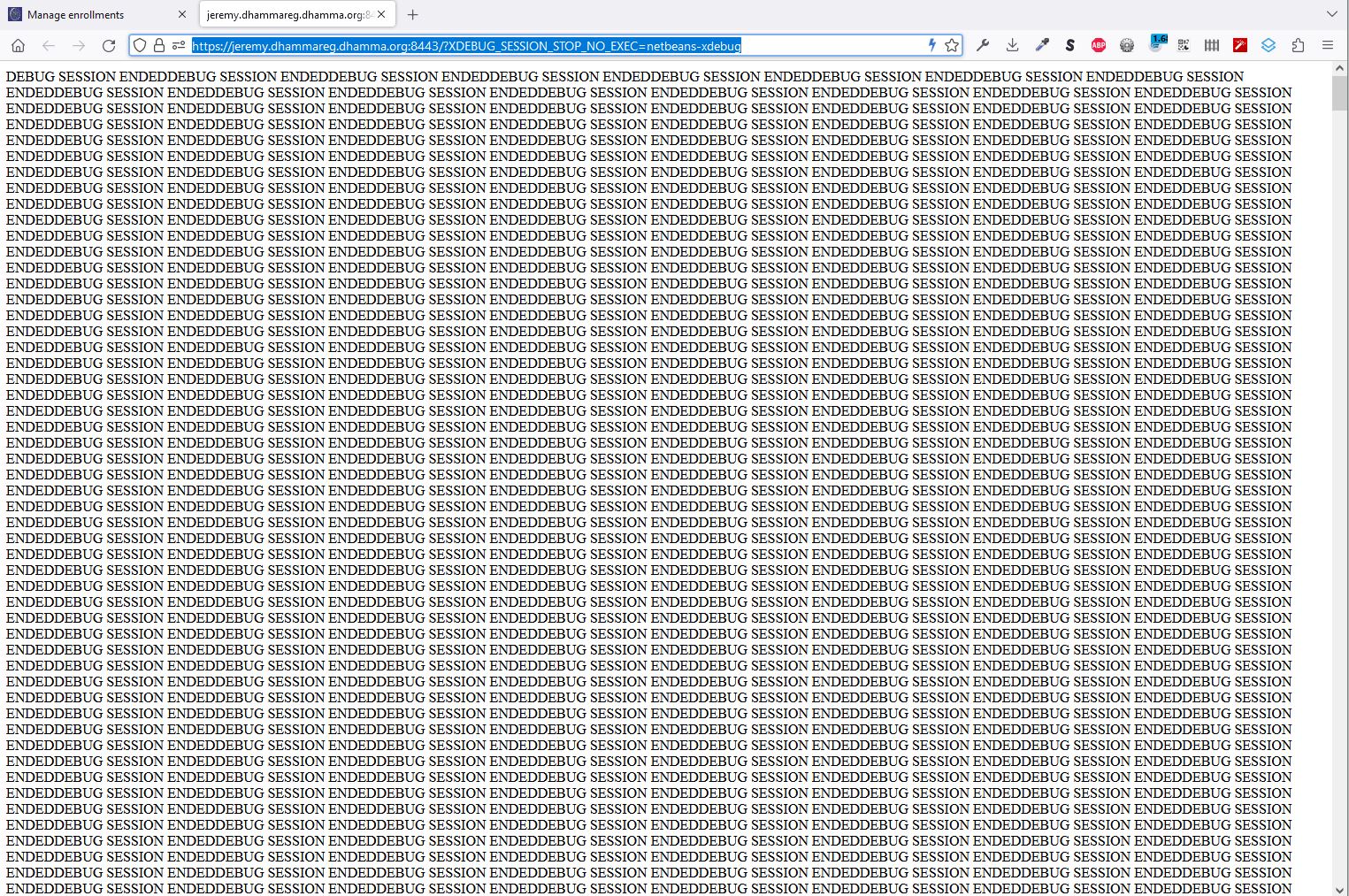Close the jeremy.dhammareg.dhamma.org tab
The height and width of the screenshot is (896, 1349).
tap(381, 14)
